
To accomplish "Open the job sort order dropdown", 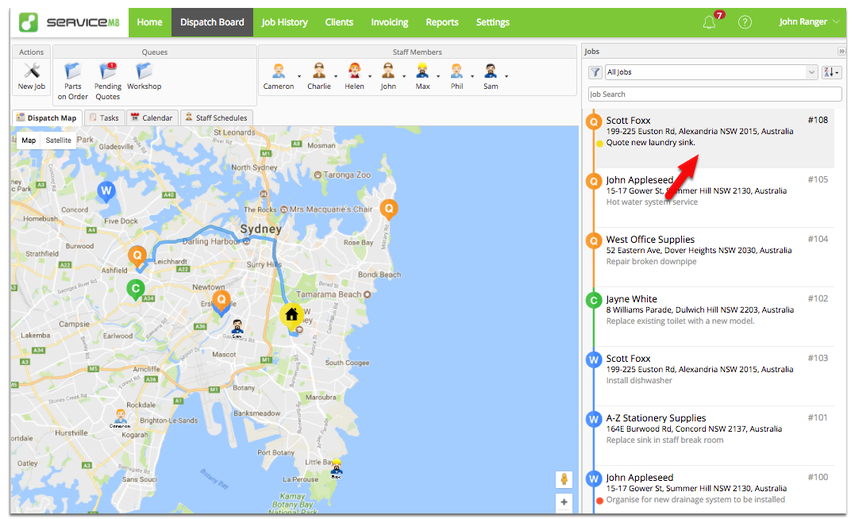I will [x=832, y=72].
